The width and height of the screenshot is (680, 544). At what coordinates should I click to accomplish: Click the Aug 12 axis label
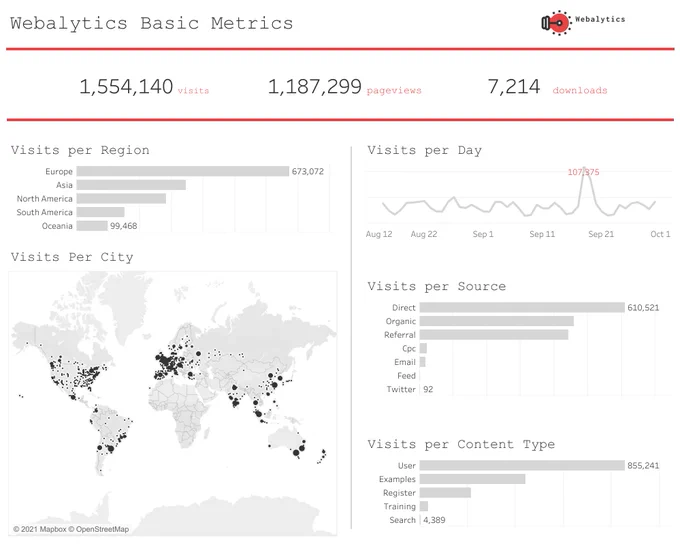379,234
